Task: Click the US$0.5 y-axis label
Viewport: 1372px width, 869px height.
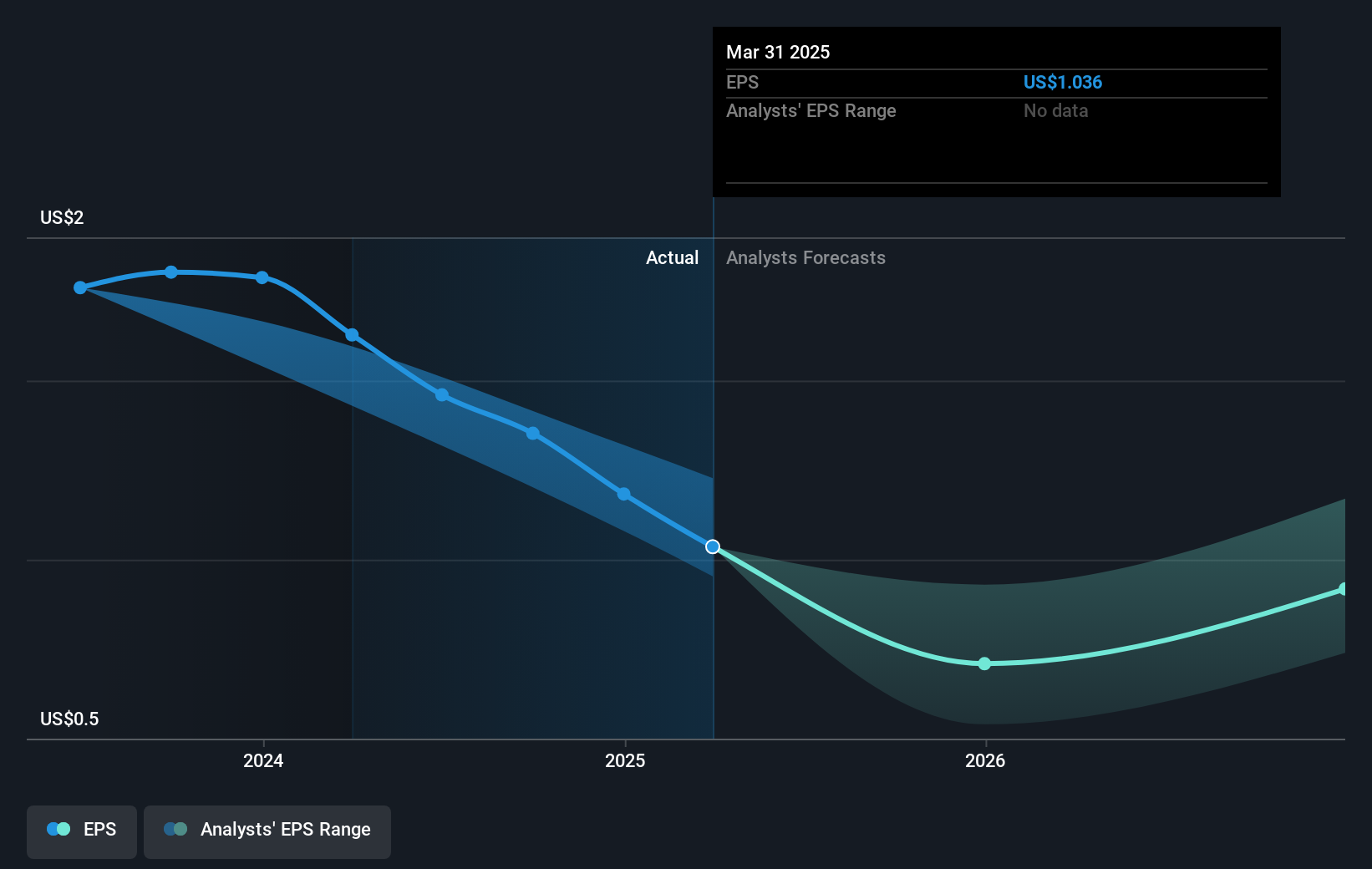Action: click(69, 719)
